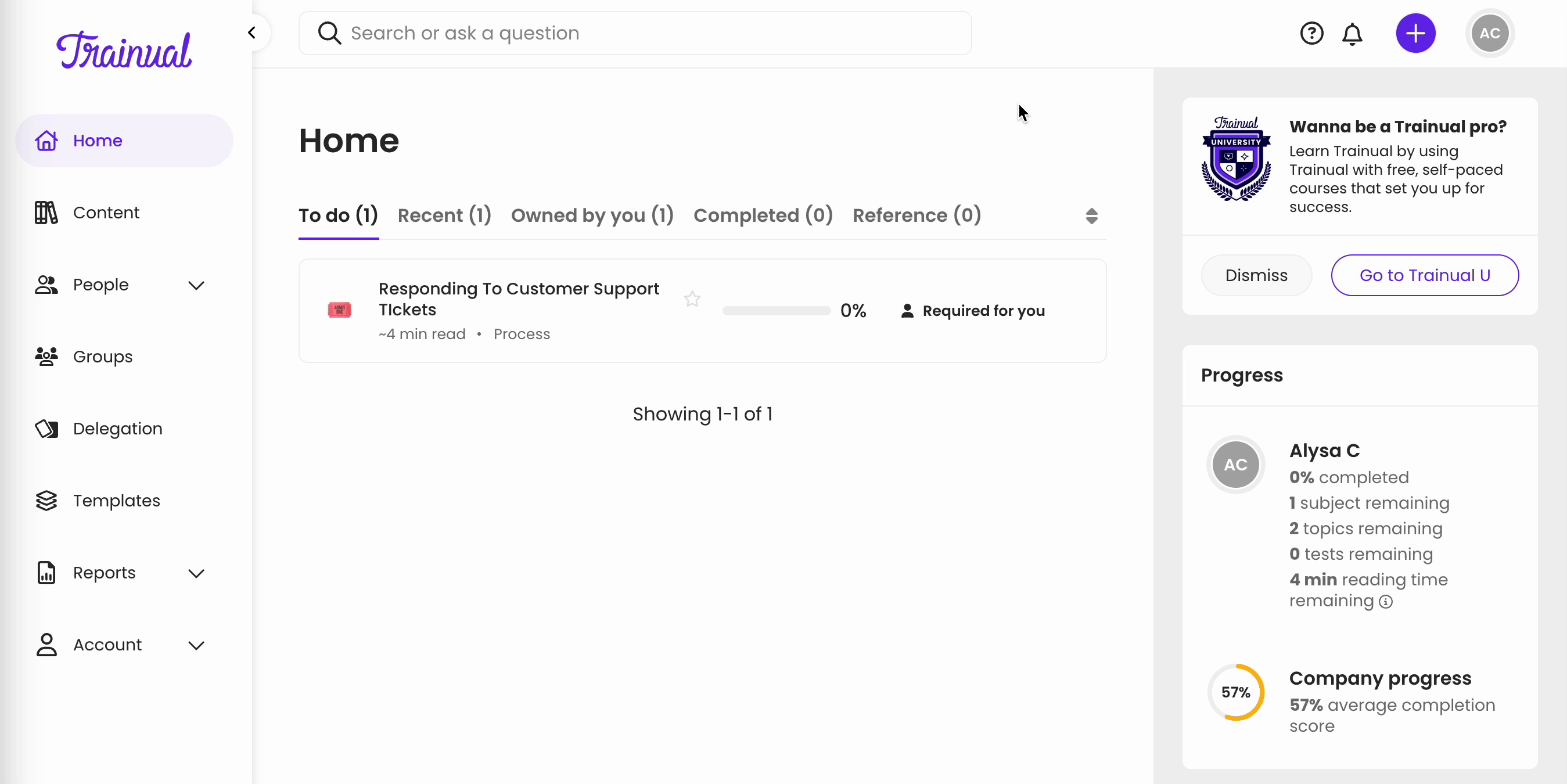Open the Templates section
The image size is (1567, 784).
click(x=116, y=500)
